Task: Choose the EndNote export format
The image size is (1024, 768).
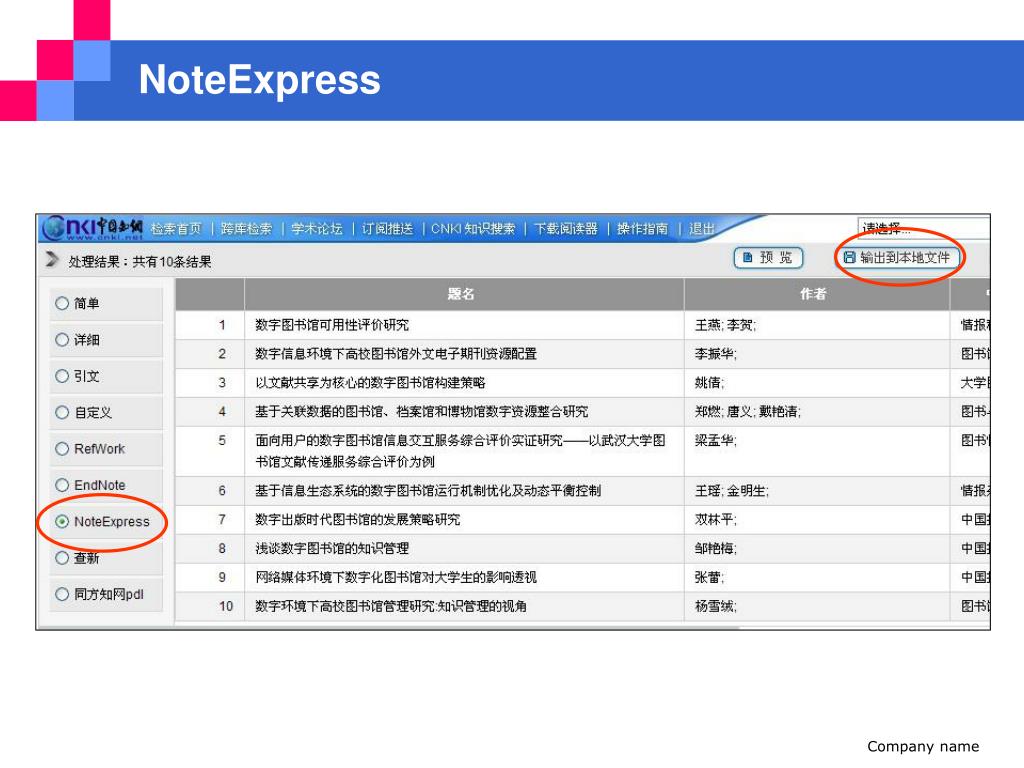Action: click(62, 485)
